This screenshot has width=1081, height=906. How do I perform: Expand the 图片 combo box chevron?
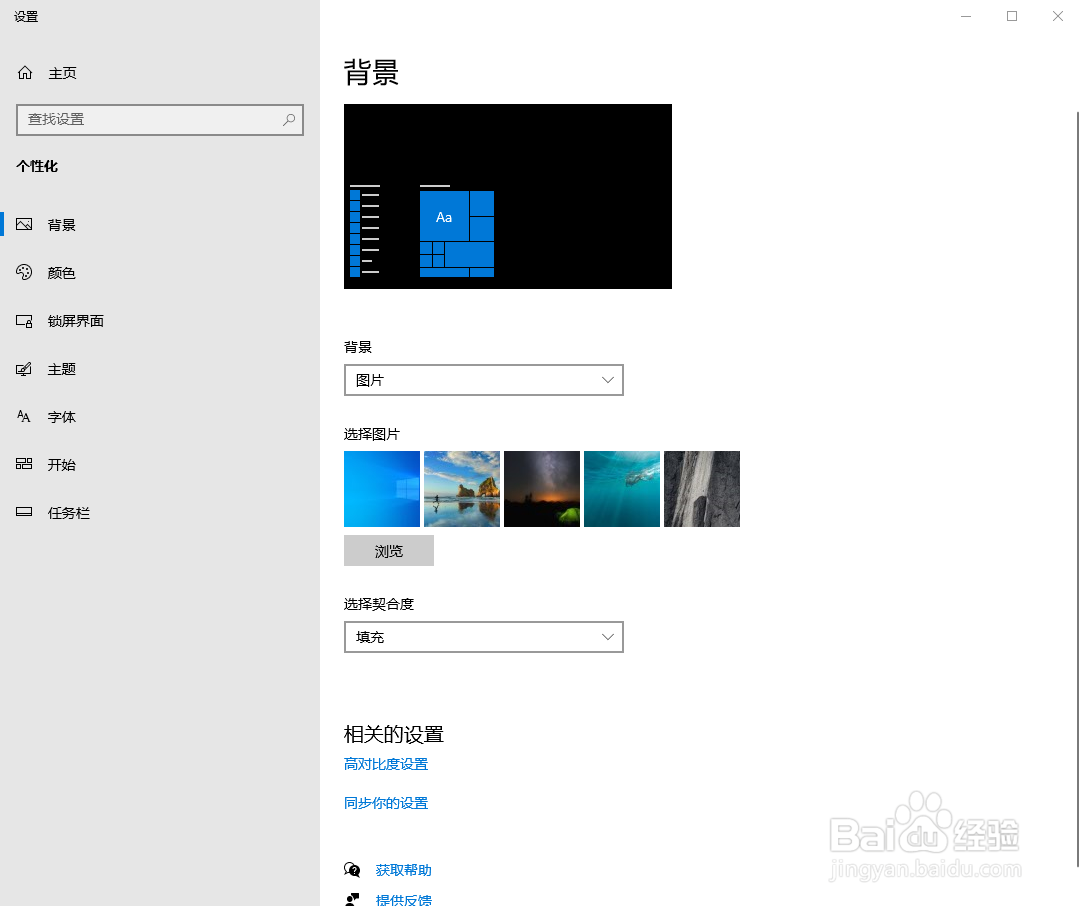(607, 380)
